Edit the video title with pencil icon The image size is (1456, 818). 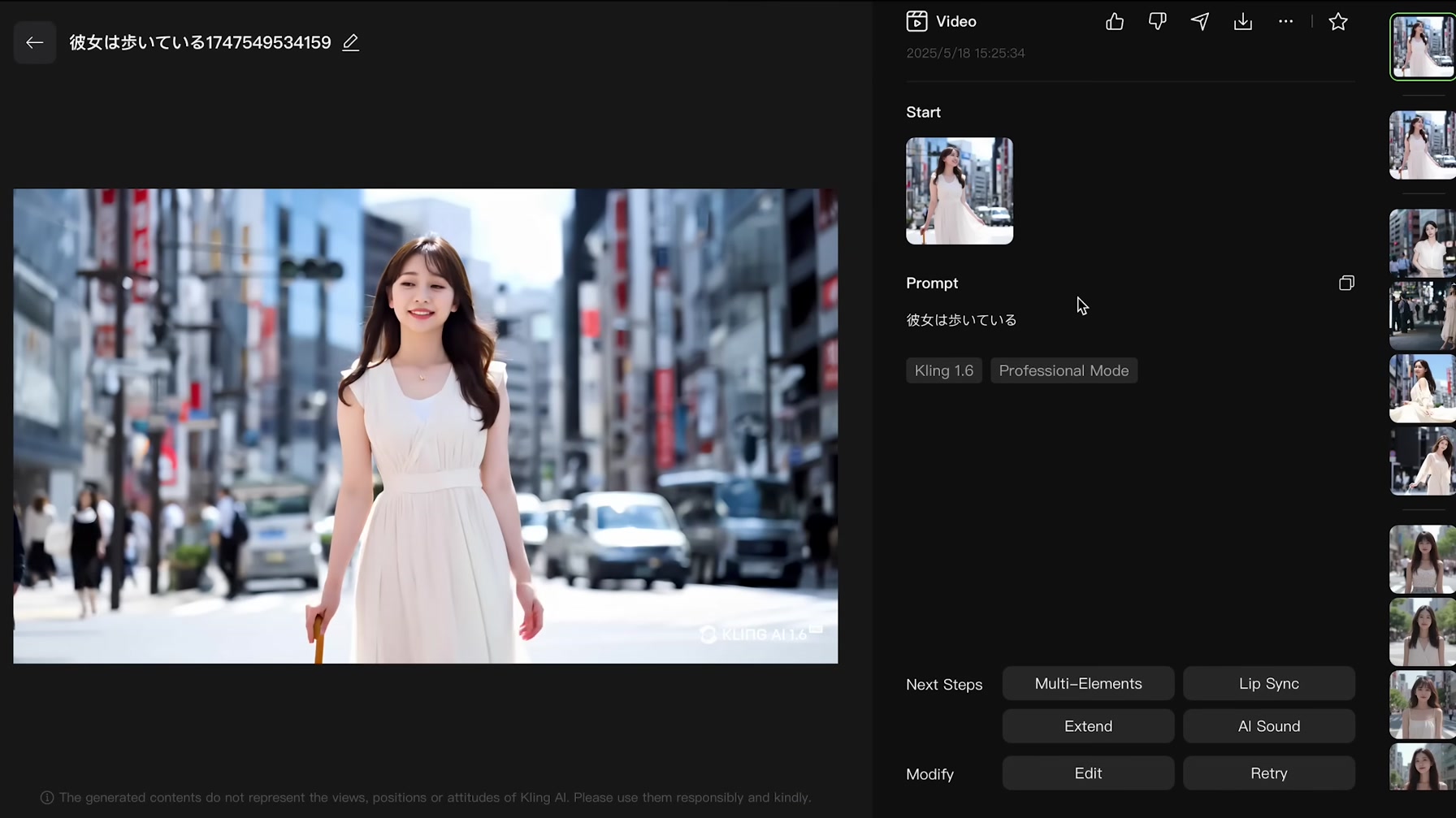point(350,42)
